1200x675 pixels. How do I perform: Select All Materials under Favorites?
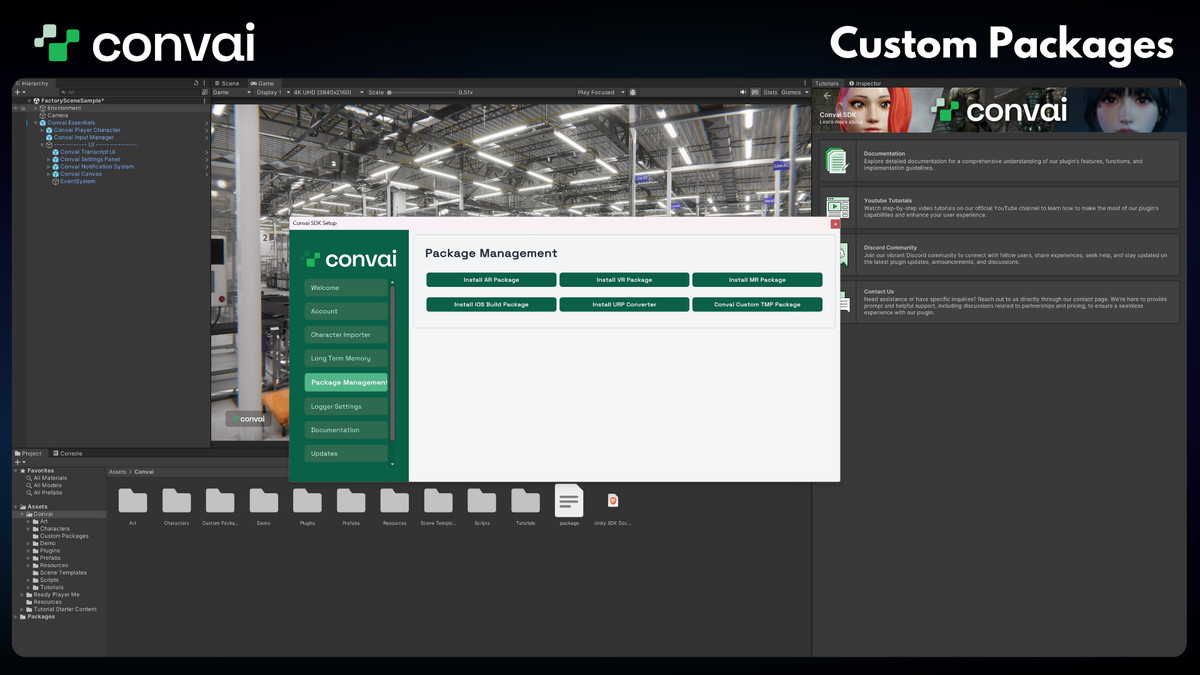pyautogui.click(x=48, y=478)
